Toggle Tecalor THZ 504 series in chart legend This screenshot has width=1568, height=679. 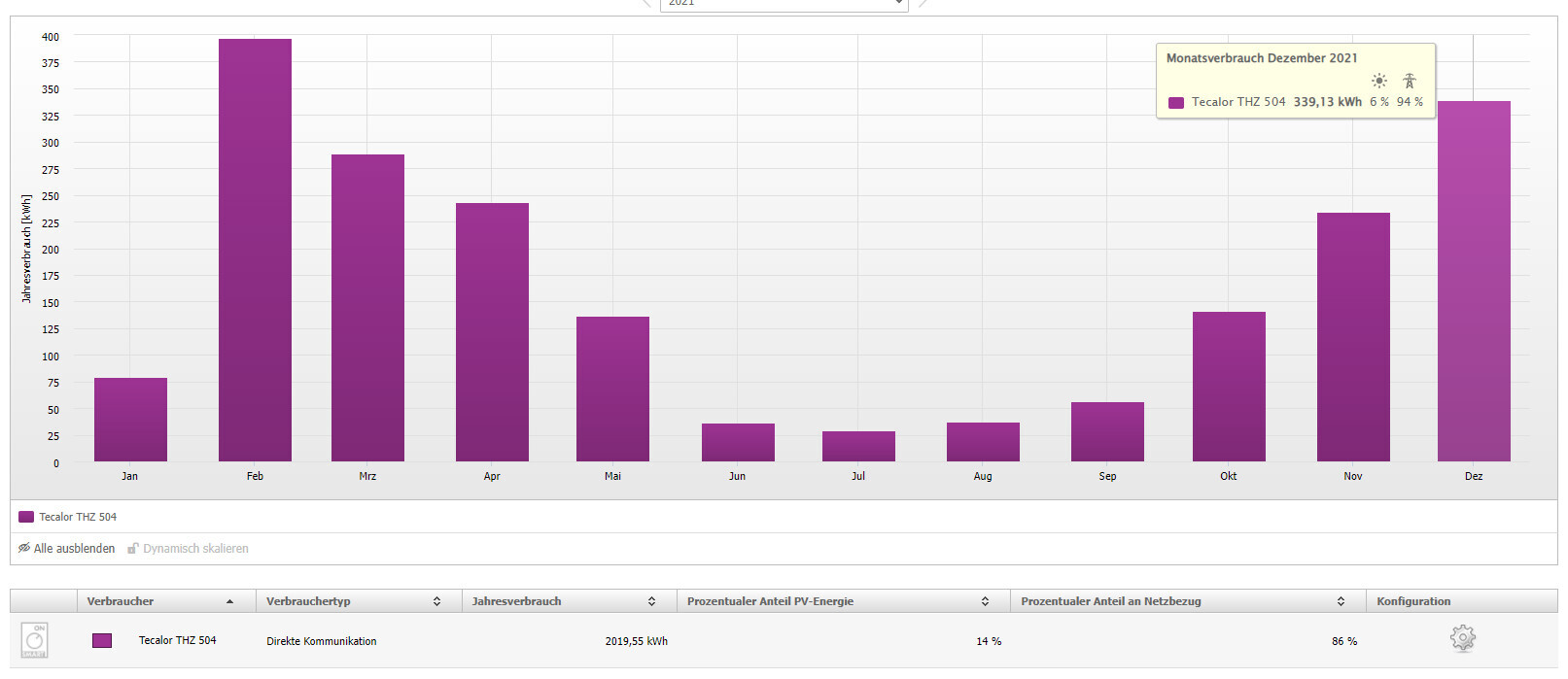point(68,517)
